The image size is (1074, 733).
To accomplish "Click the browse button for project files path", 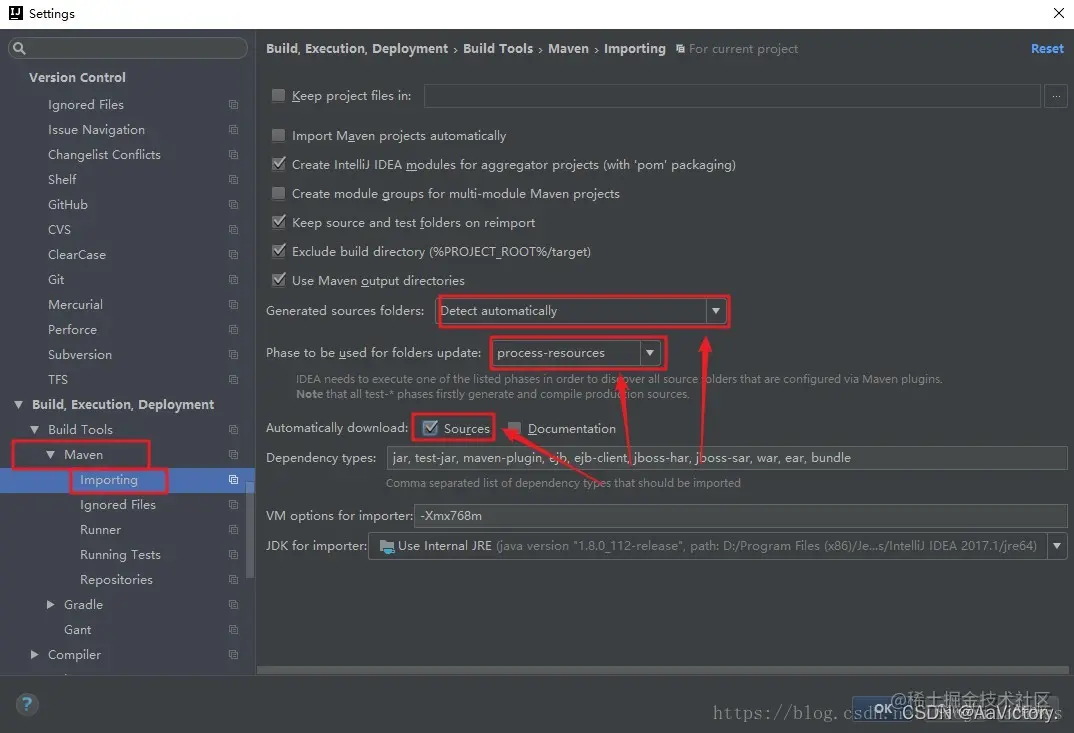I will pyautogui.click(x=1056, y=96).
